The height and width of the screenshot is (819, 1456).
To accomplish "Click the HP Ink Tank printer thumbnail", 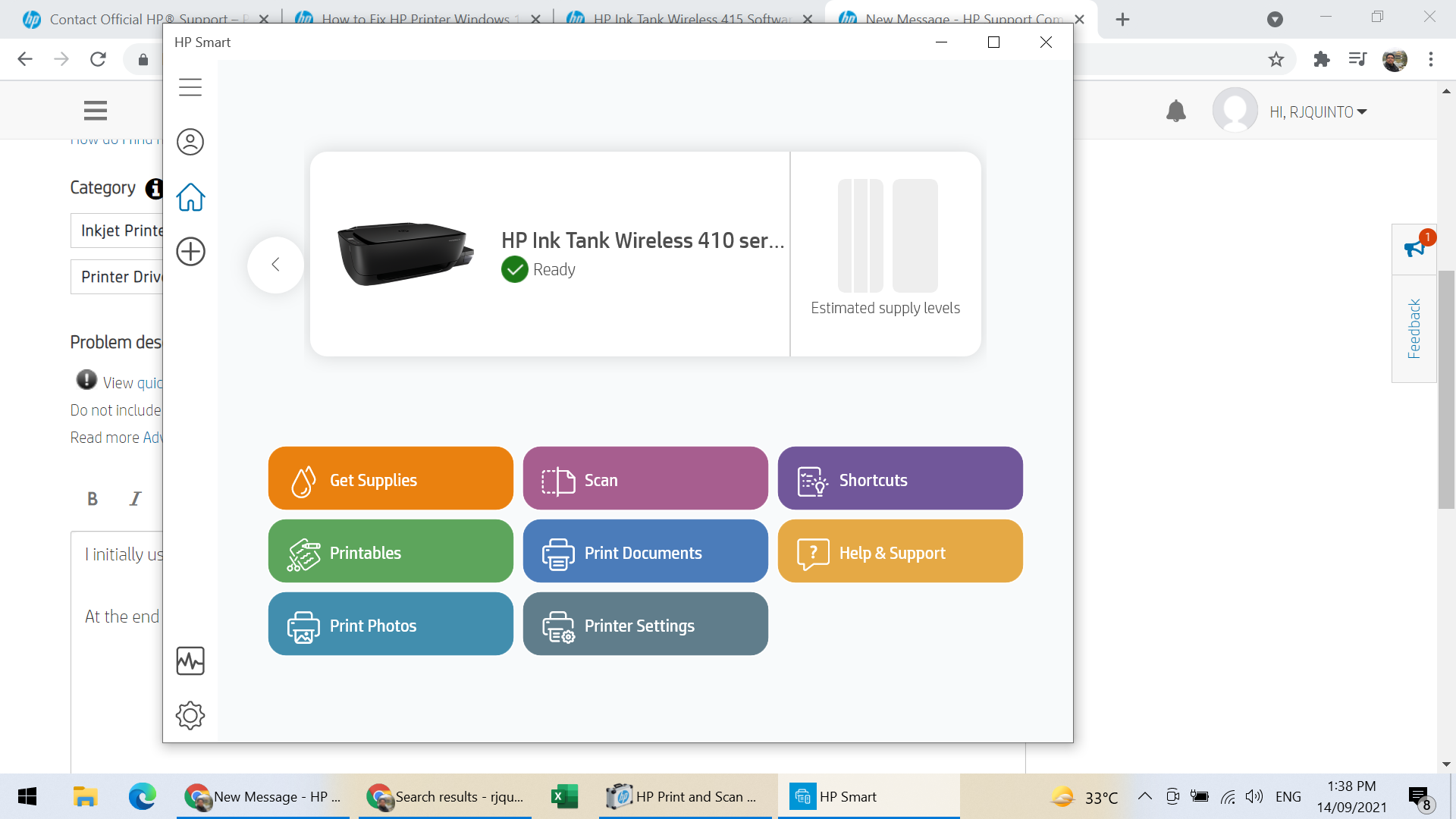I will 406,253.
